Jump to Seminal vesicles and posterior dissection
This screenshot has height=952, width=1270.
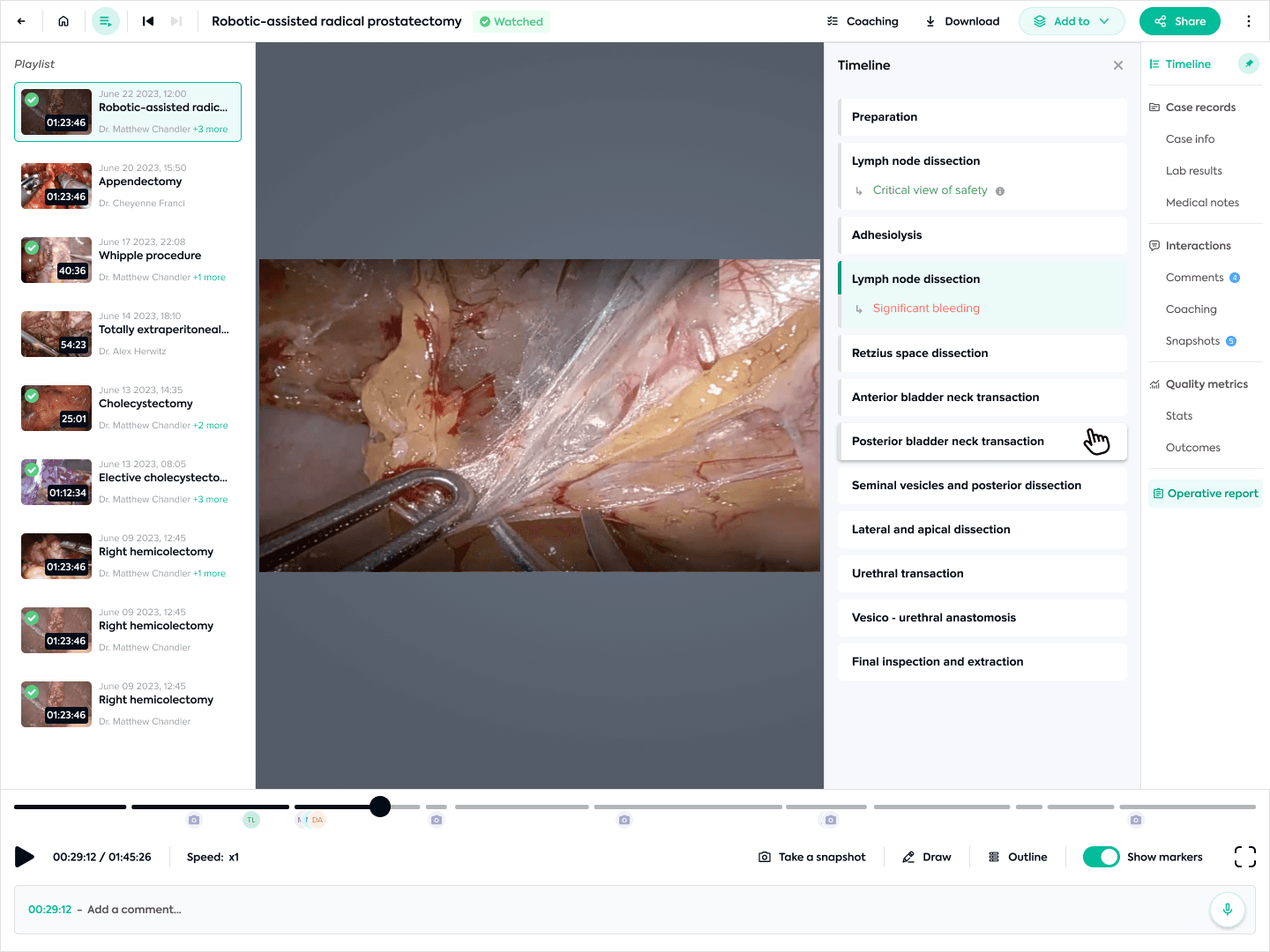tap(982, 486)
